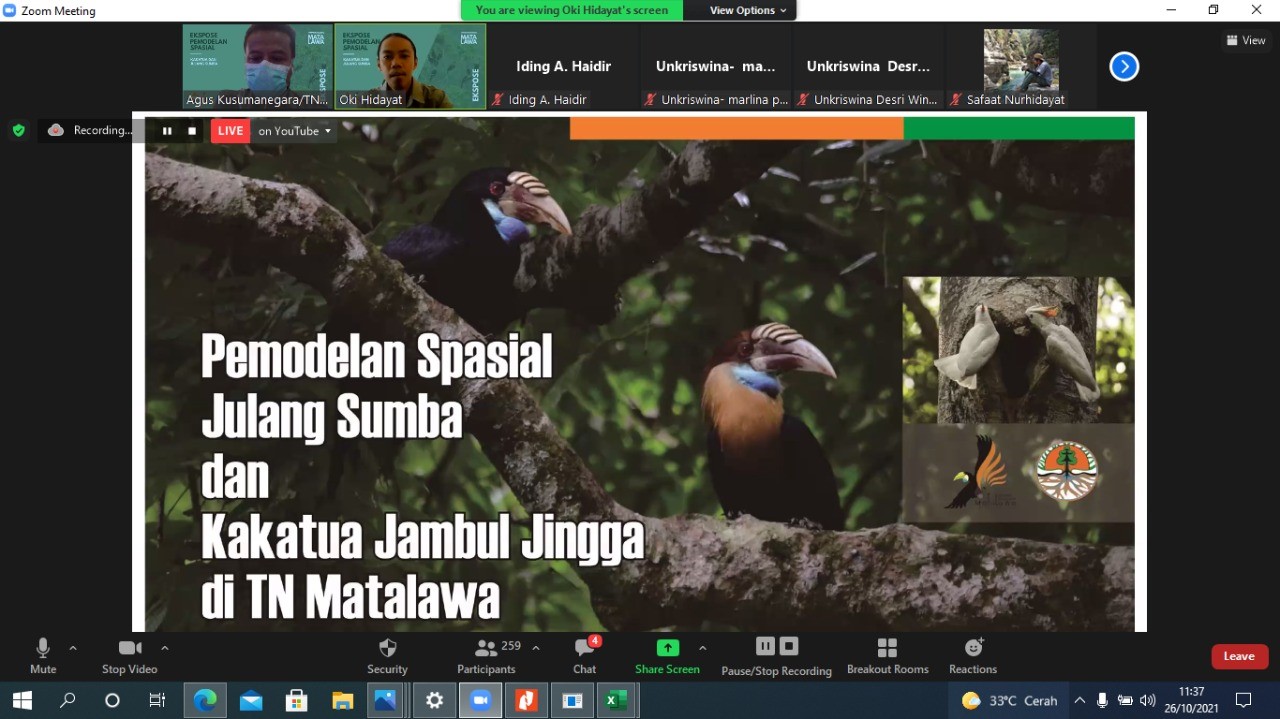Open the Security shield icon
This screenshot has height=719, width=1280.
tap(387, 648)
